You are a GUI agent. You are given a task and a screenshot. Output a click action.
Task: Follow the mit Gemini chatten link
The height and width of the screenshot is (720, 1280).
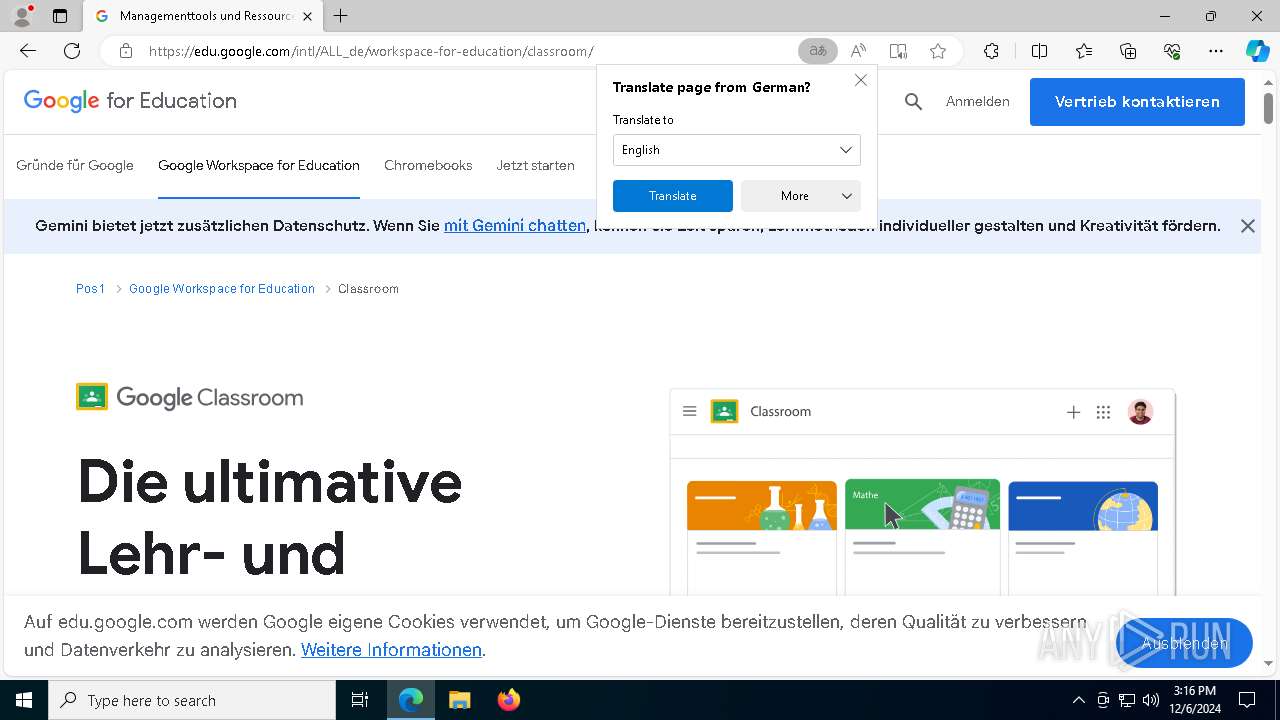click(x=515, y=226)
